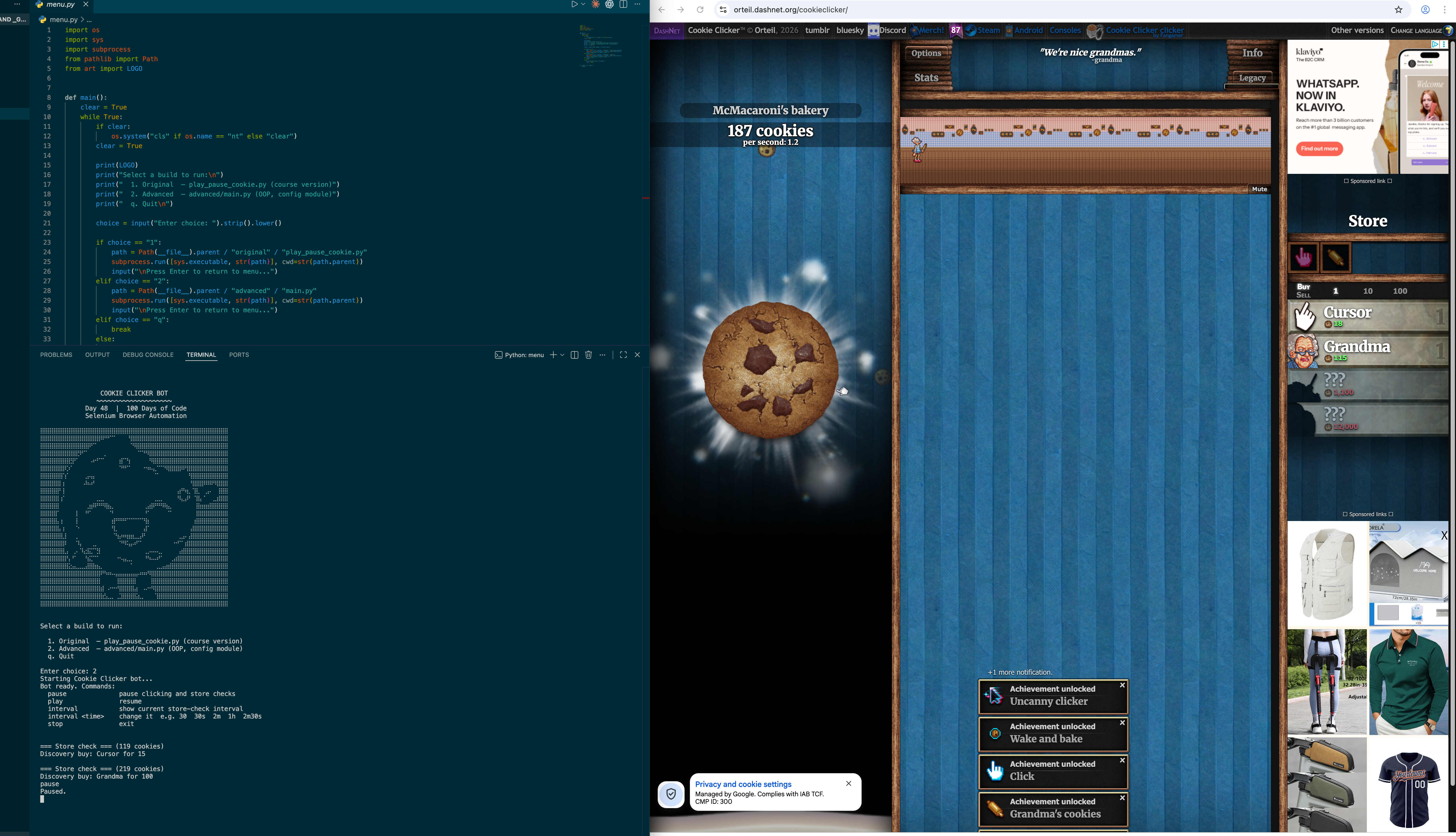The image size is (1456, 836).
Task: Switch the Store to Buy mode
Action: pyautogui.click(x=1303, y=287)
